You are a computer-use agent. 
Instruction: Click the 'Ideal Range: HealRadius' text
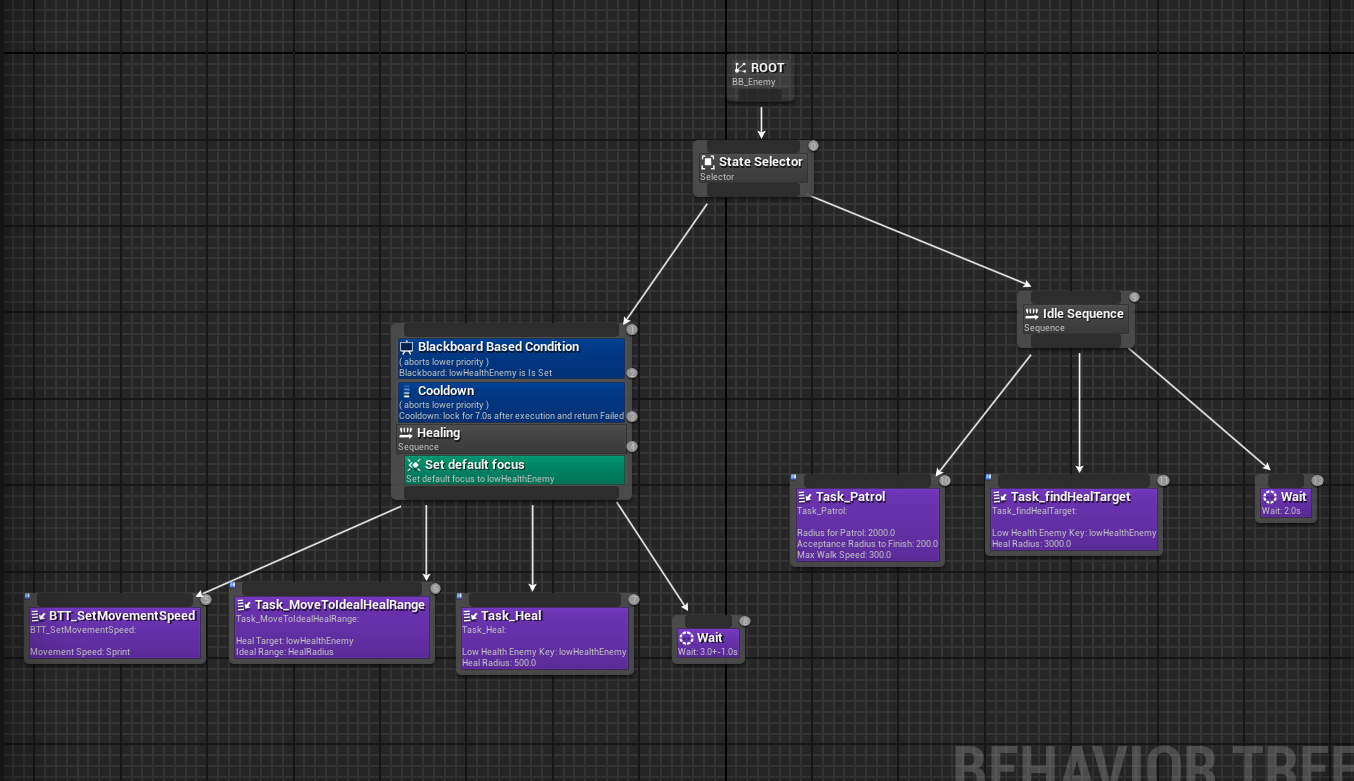tap(285, 652)
